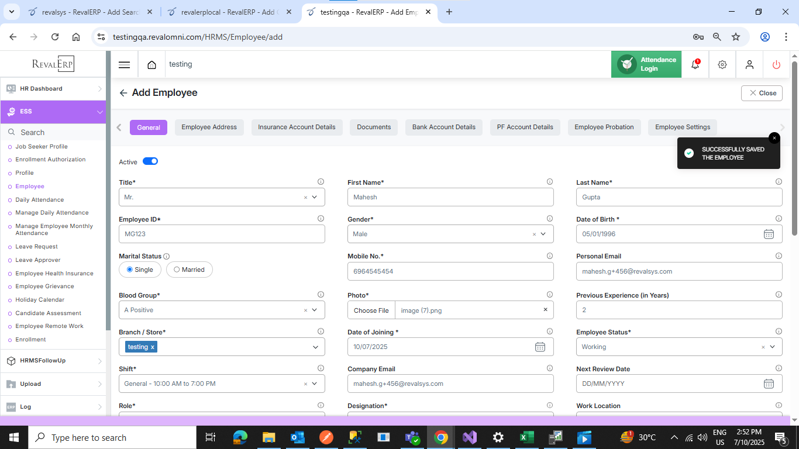Screen dimensions: 799x449
Task: Open the Bank Account Details tab
Action: point(443,127)
